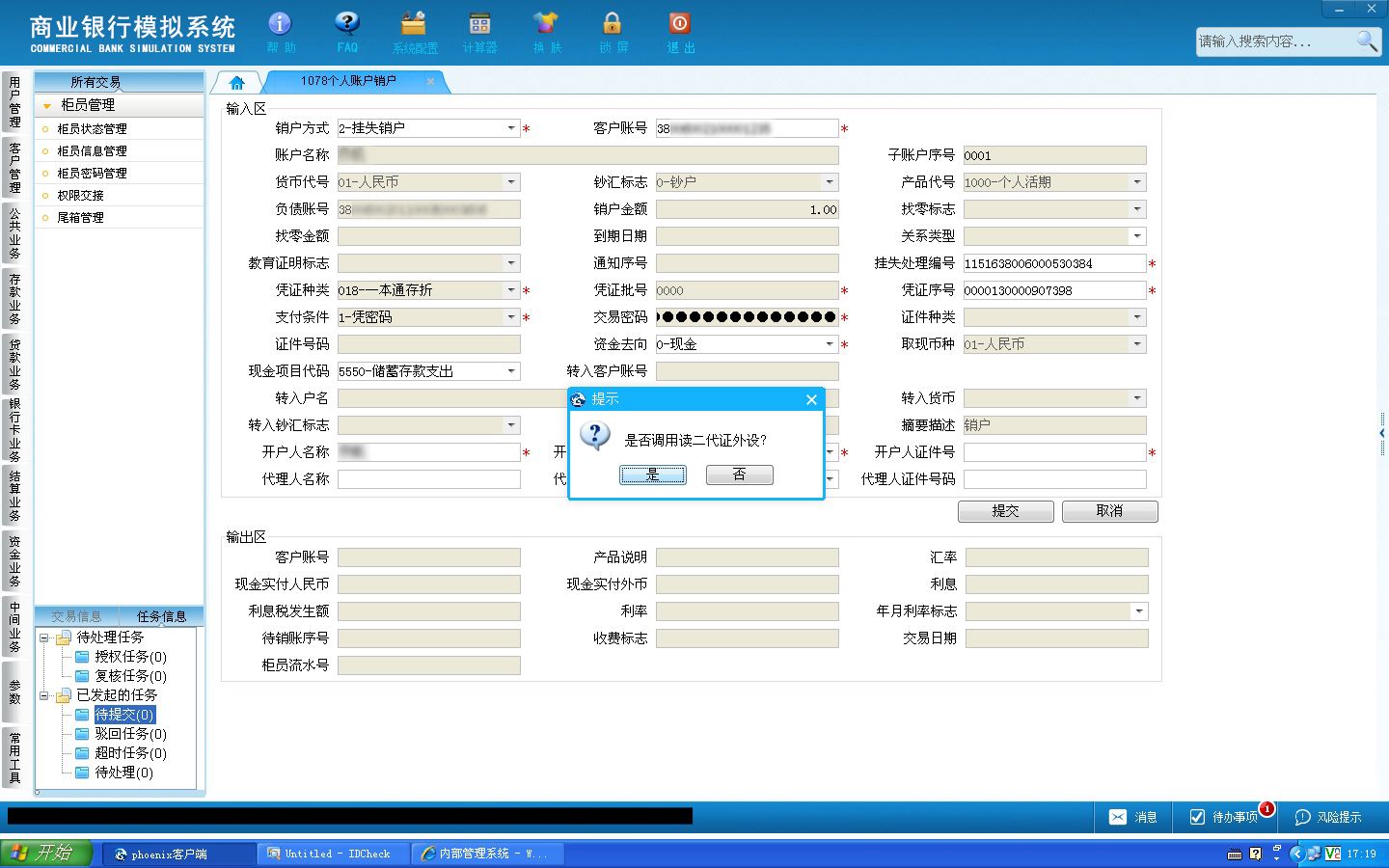The width and height of the screenshot is (1389, 868).
Task: Open 待办事项 to-do icon
Action: click(1197, 817)
